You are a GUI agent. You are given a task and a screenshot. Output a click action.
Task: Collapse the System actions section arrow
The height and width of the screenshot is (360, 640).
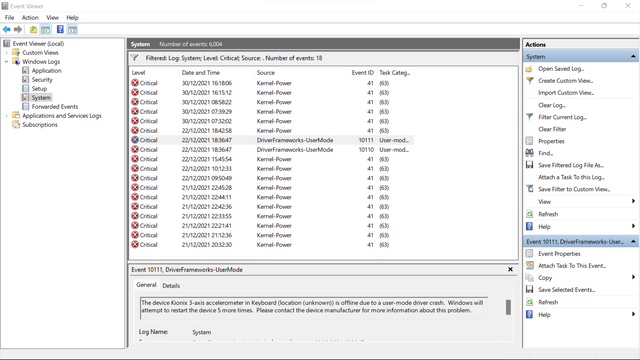(633, 56)
